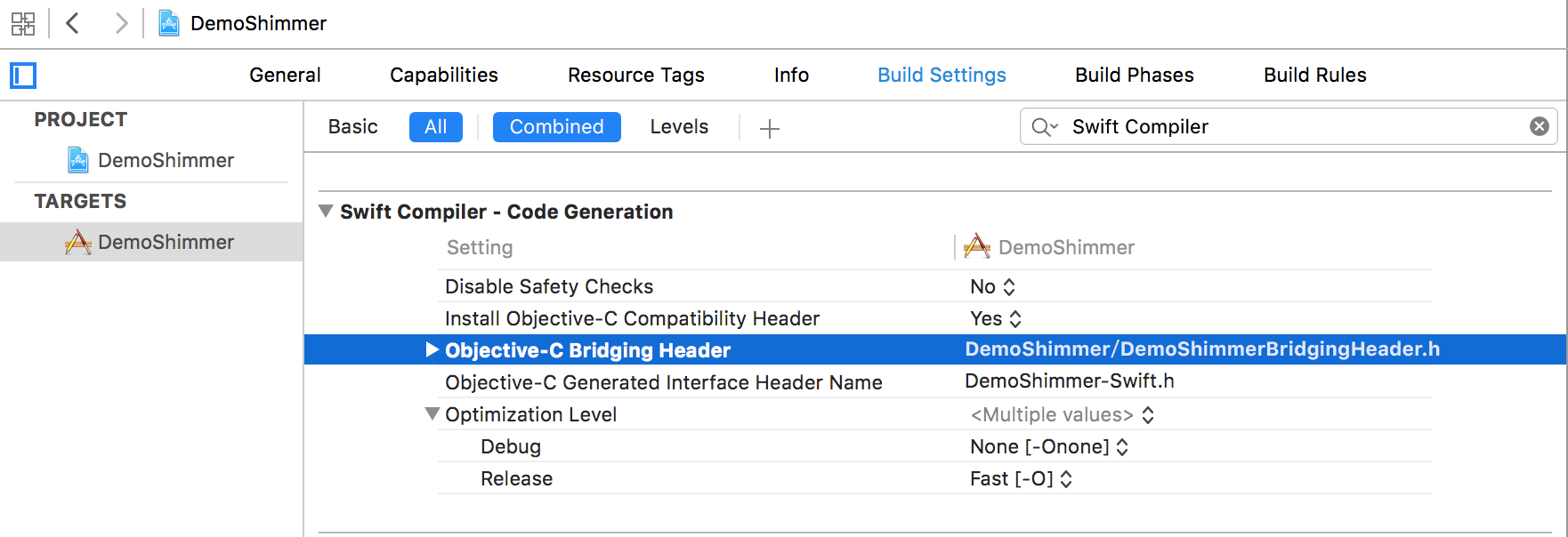Viewport: 1568px width, 537px height.
Task: Click the DemoShimmerBridgingHeader.h path value
Action: [1202, 349]
